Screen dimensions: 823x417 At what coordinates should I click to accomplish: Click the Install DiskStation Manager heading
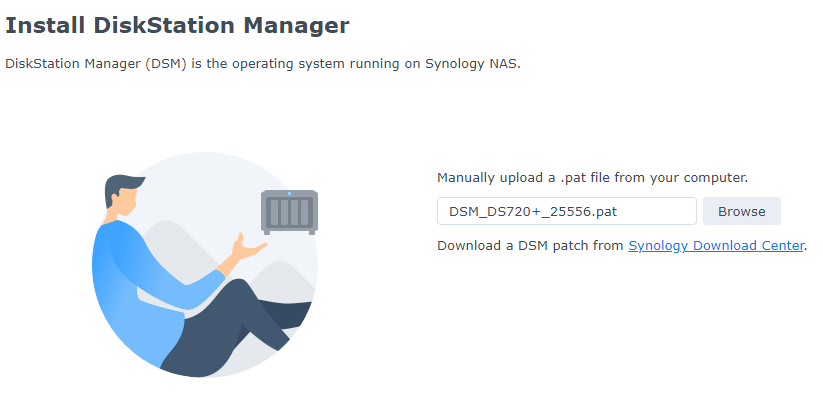177,25
